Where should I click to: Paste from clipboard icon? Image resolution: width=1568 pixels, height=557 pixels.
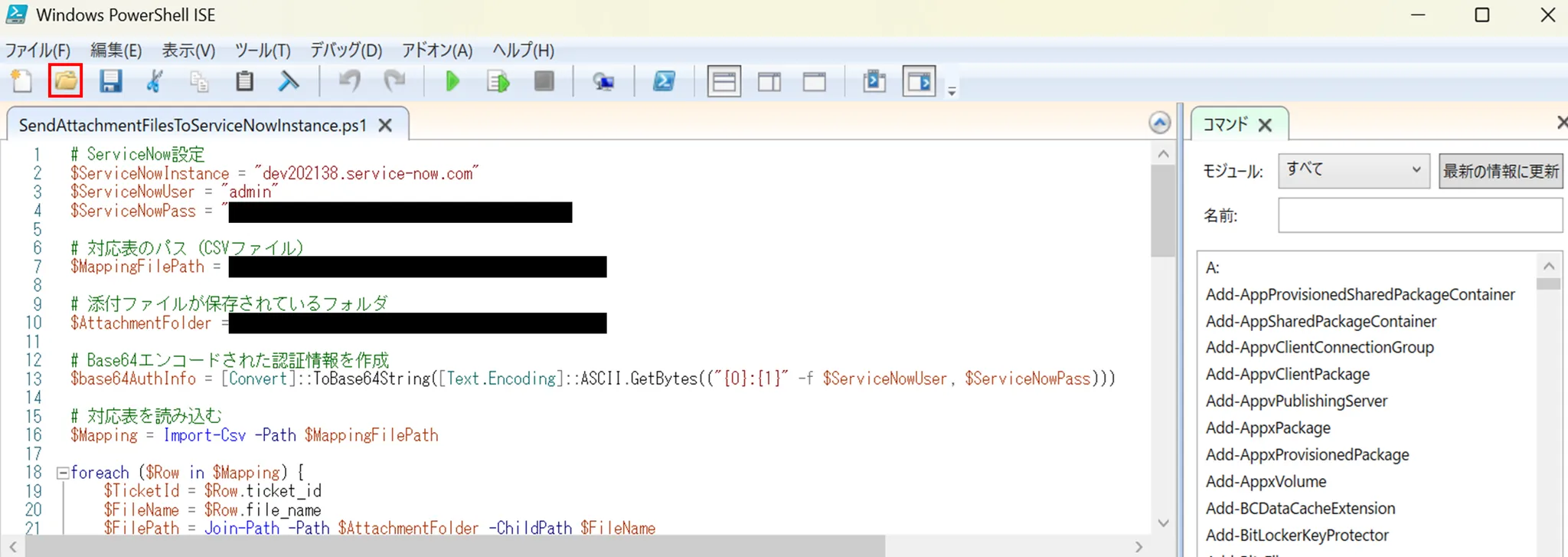(244, 80)
